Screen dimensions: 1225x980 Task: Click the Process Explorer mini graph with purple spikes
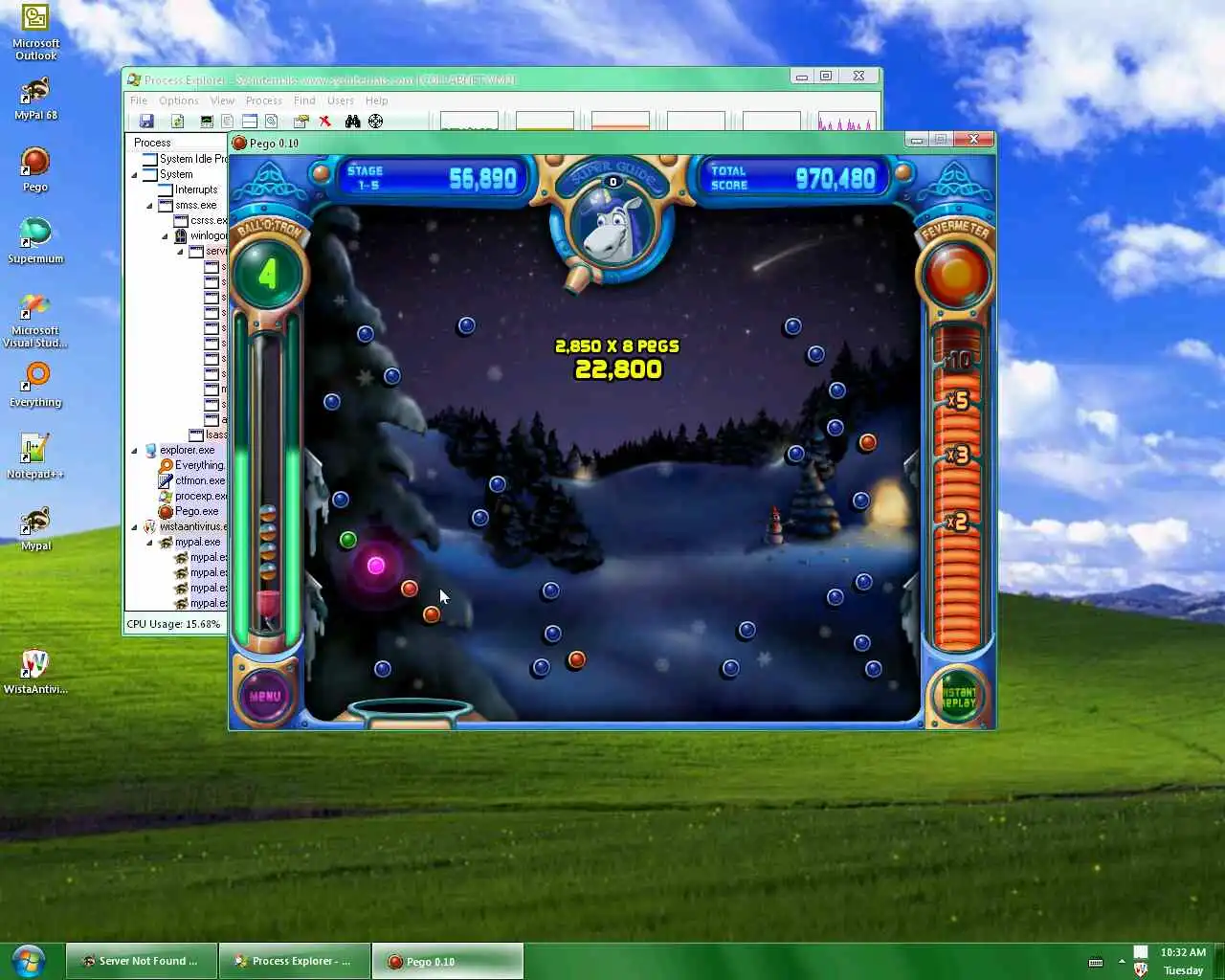(847, 122)
